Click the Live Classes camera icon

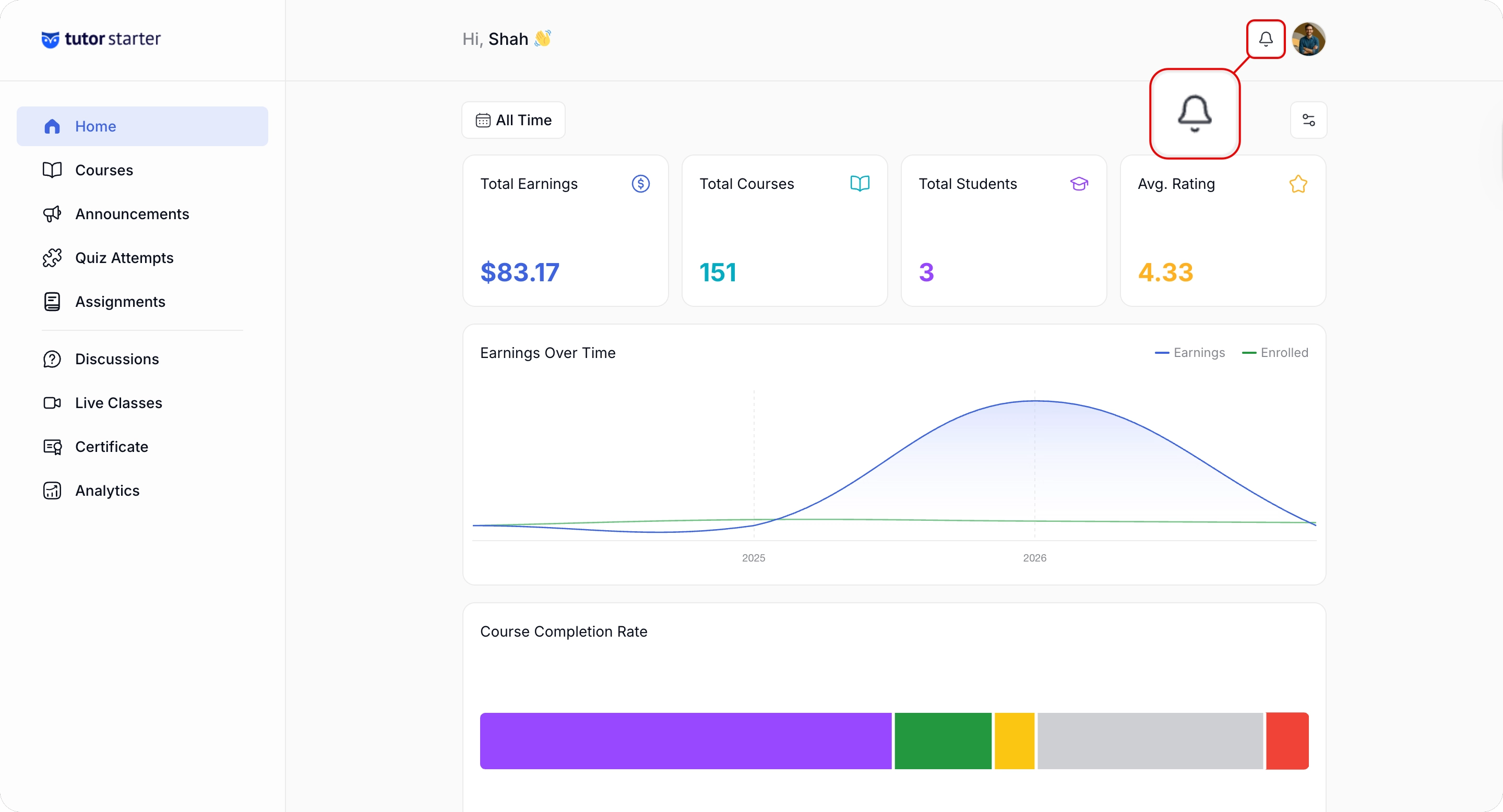(x=52, y=402)
